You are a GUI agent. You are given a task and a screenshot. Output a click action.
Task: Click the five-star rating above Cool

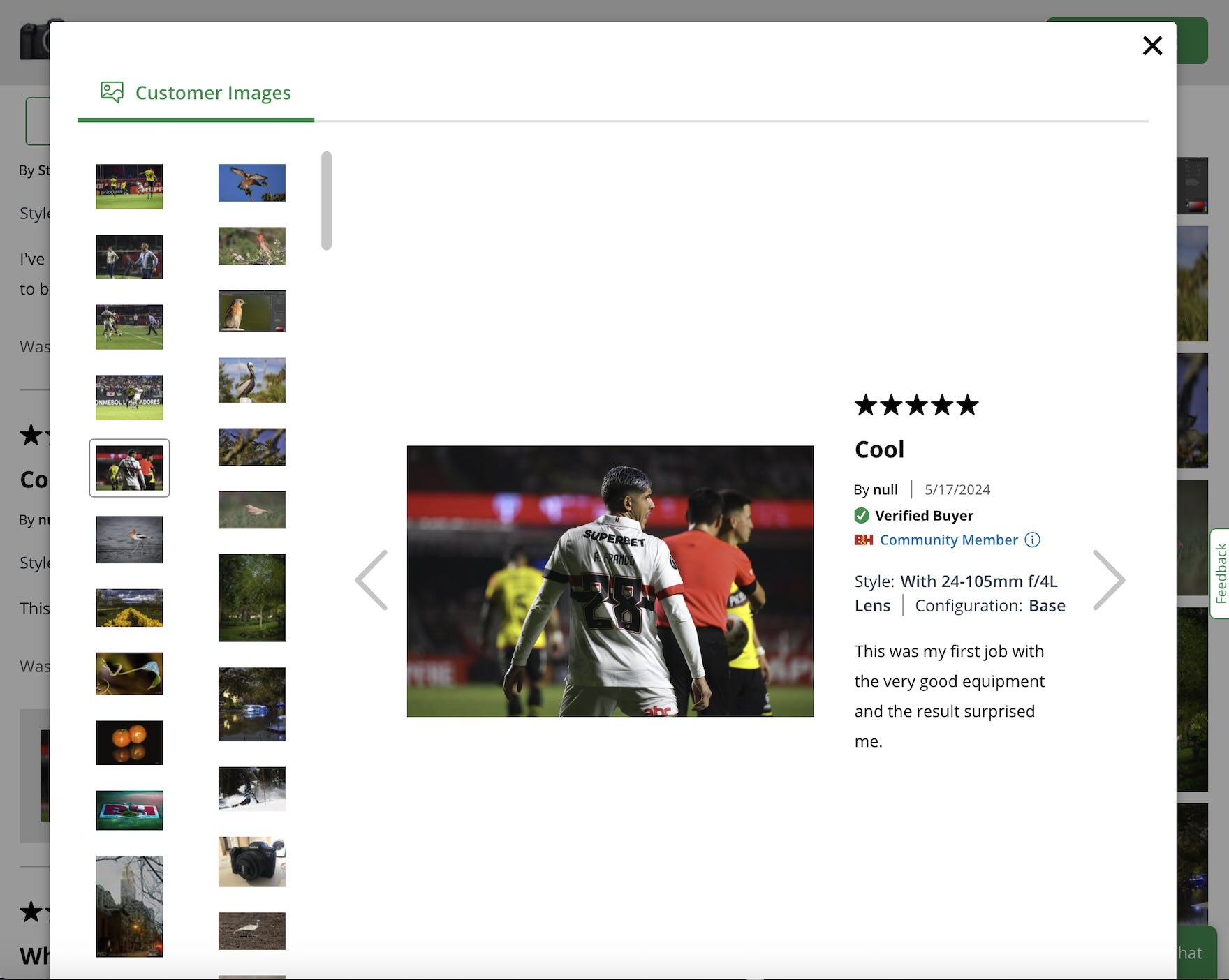click(916, 405)
